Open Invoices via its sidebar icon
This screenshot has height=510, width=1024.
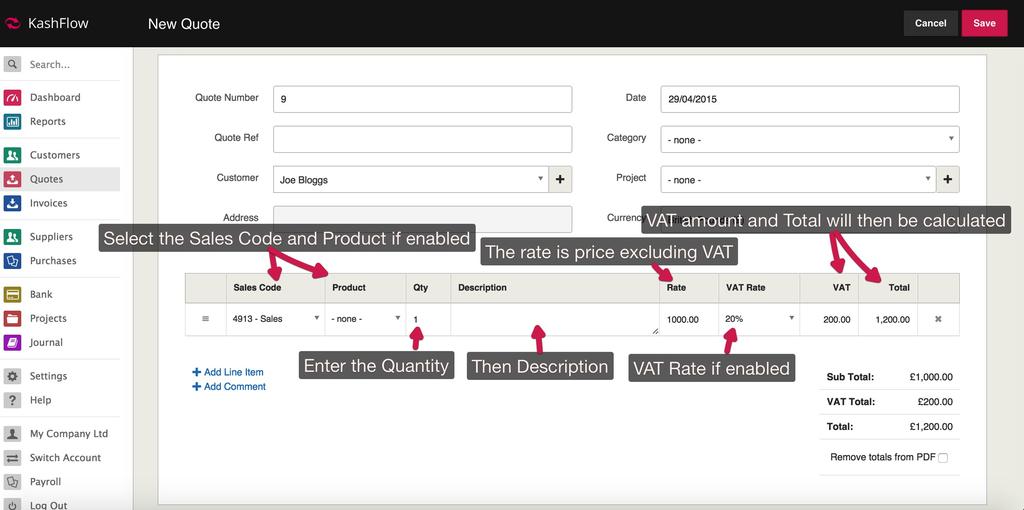12,203
